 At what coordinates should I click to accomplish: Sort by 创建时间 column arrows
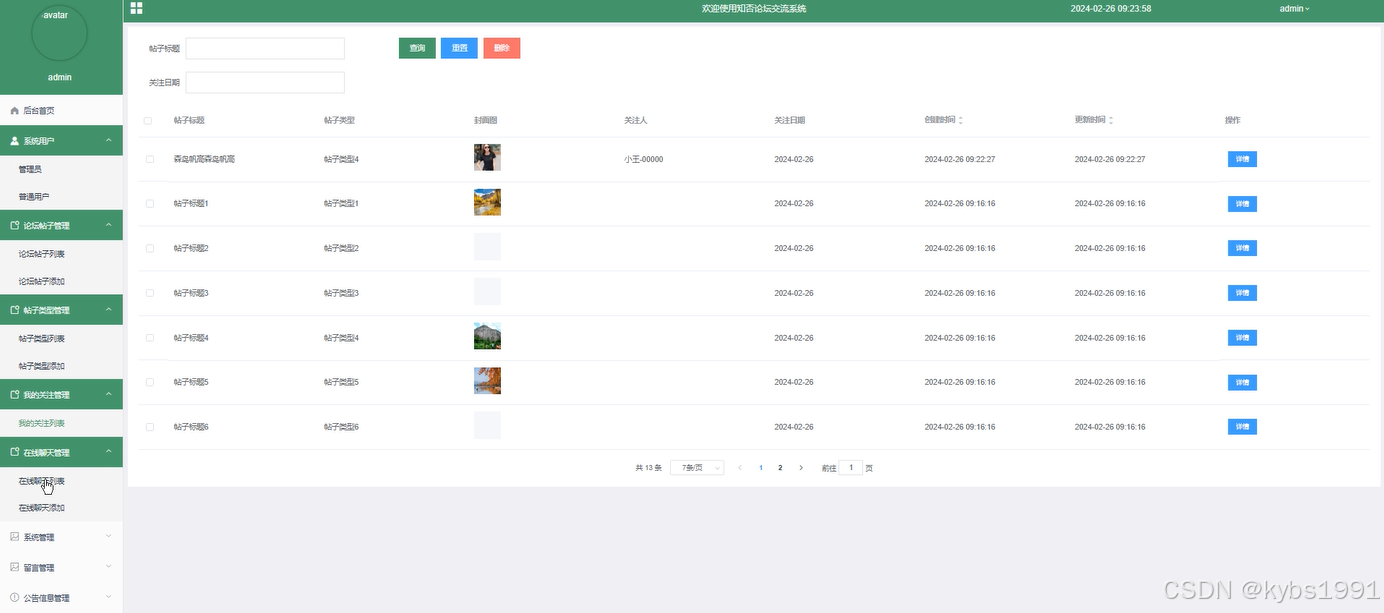click(961, 120)
